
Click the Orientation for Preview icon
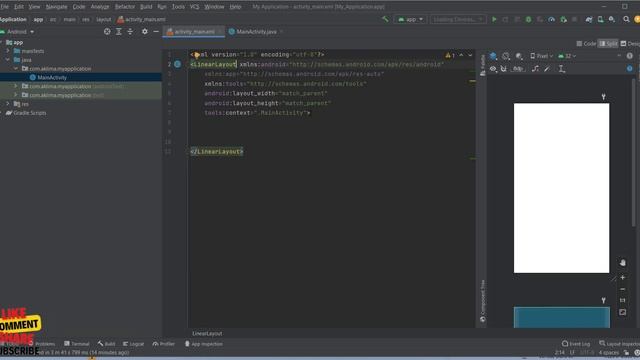point(506,56)
